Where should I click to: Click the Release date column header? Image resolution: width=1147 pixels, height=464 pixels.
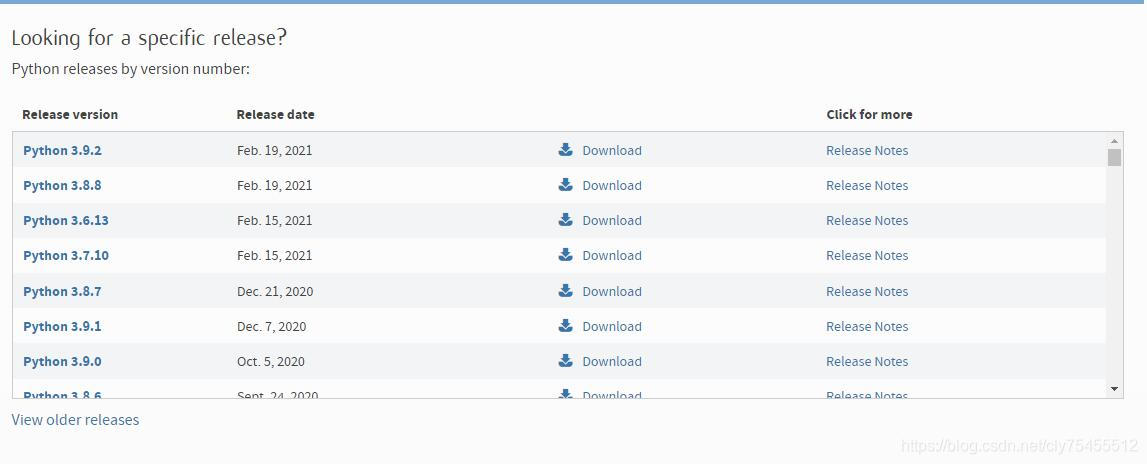(276, 115)
